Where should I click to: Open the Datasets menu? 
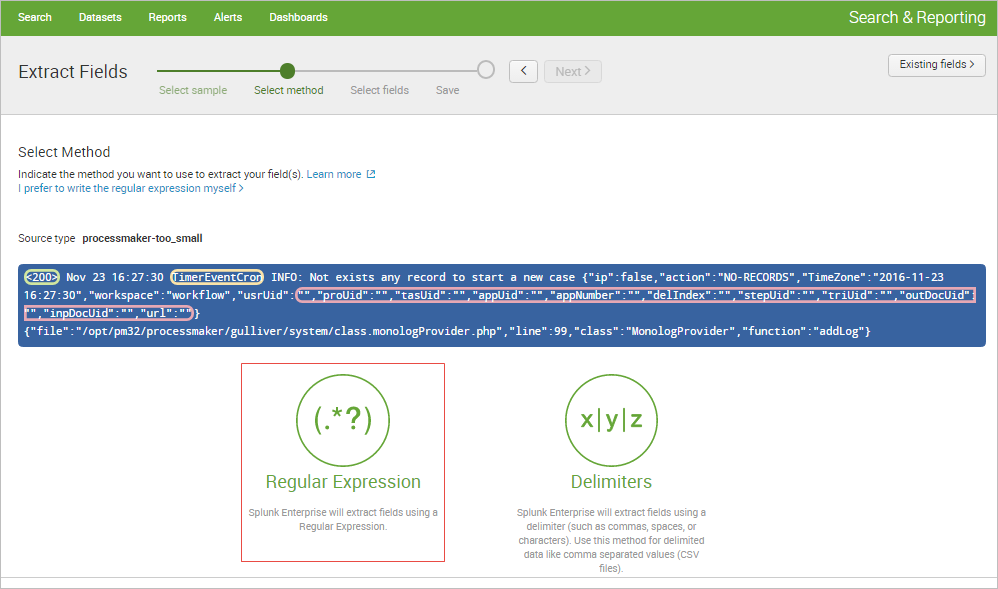[x=100, y=17]
